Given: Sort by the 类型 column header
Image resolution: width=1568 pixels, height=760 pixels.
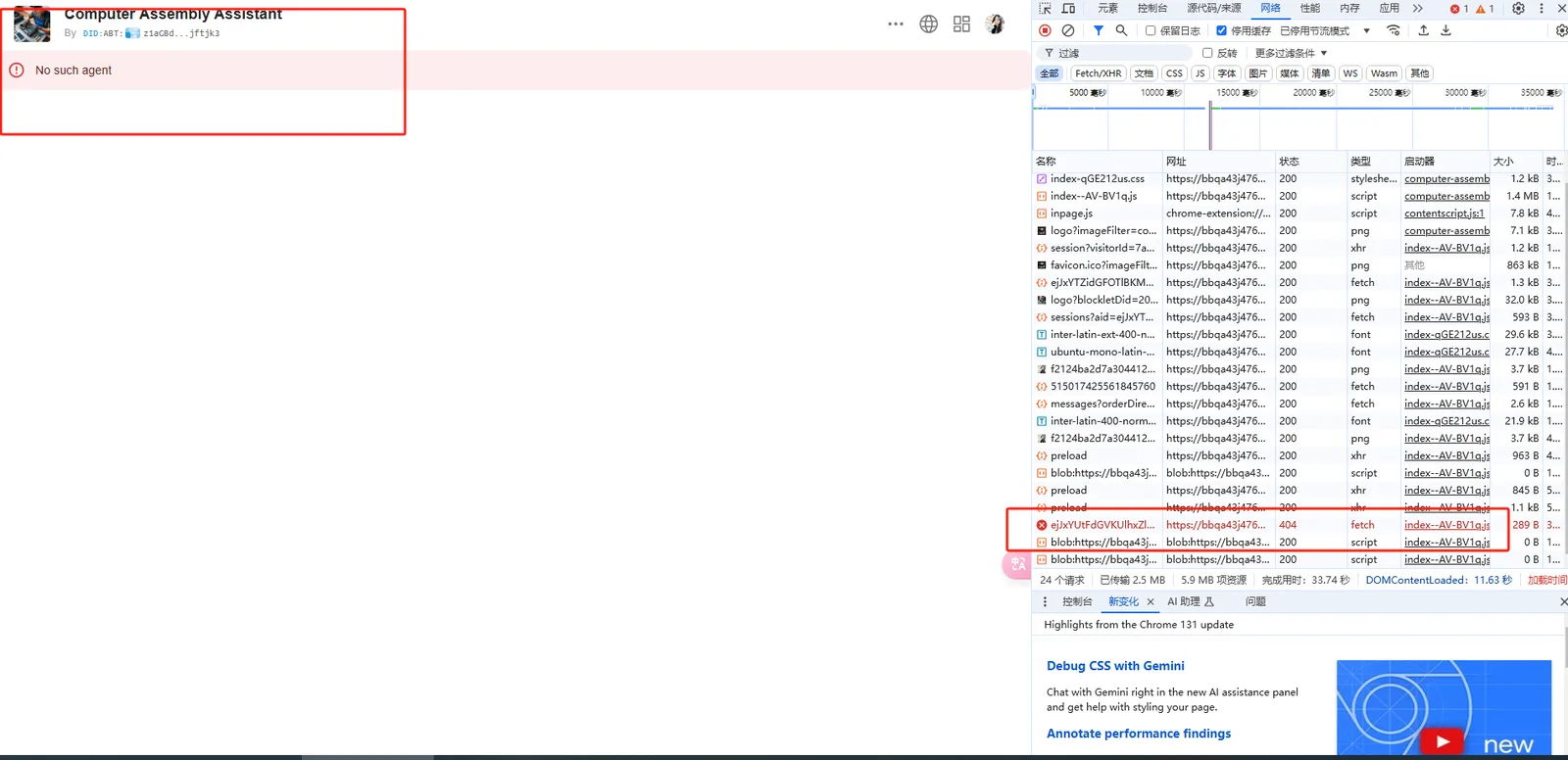Looking at the screenshot, I should [1373, 162].
